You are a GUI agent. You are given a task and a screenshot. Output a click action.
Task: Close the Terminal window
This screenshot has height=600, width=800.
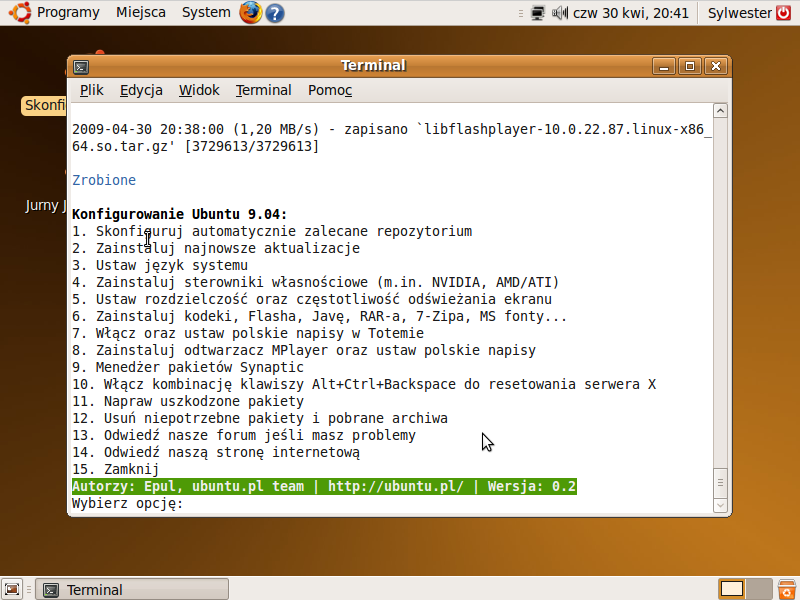tap(716, 66)
